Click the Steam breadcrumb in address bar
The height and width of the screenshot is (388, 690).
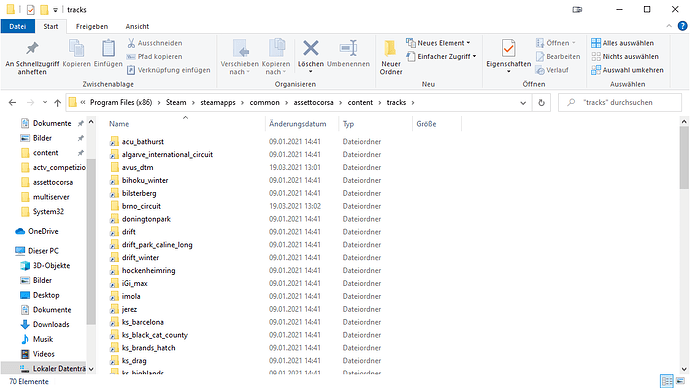click(176, 102)
